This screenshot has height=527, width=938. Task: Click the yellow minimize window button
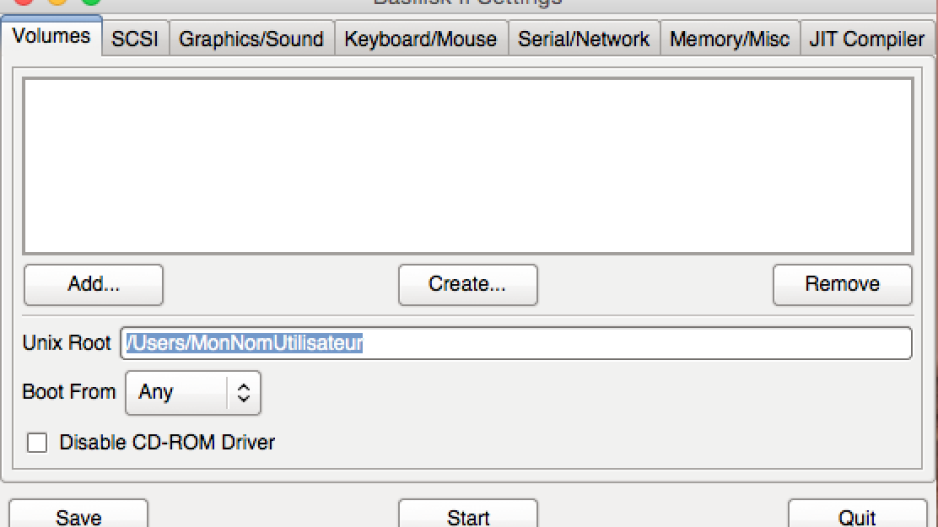click(57, 2)
